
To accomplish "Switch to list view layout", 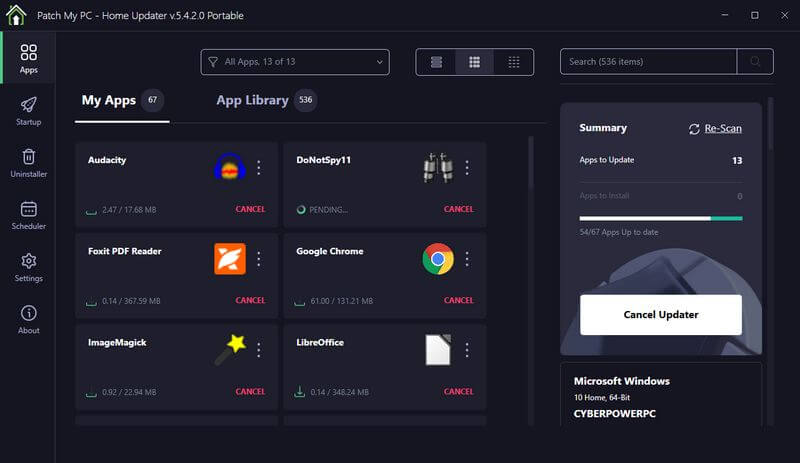I will pyautogui.click(x=436, y=62).
